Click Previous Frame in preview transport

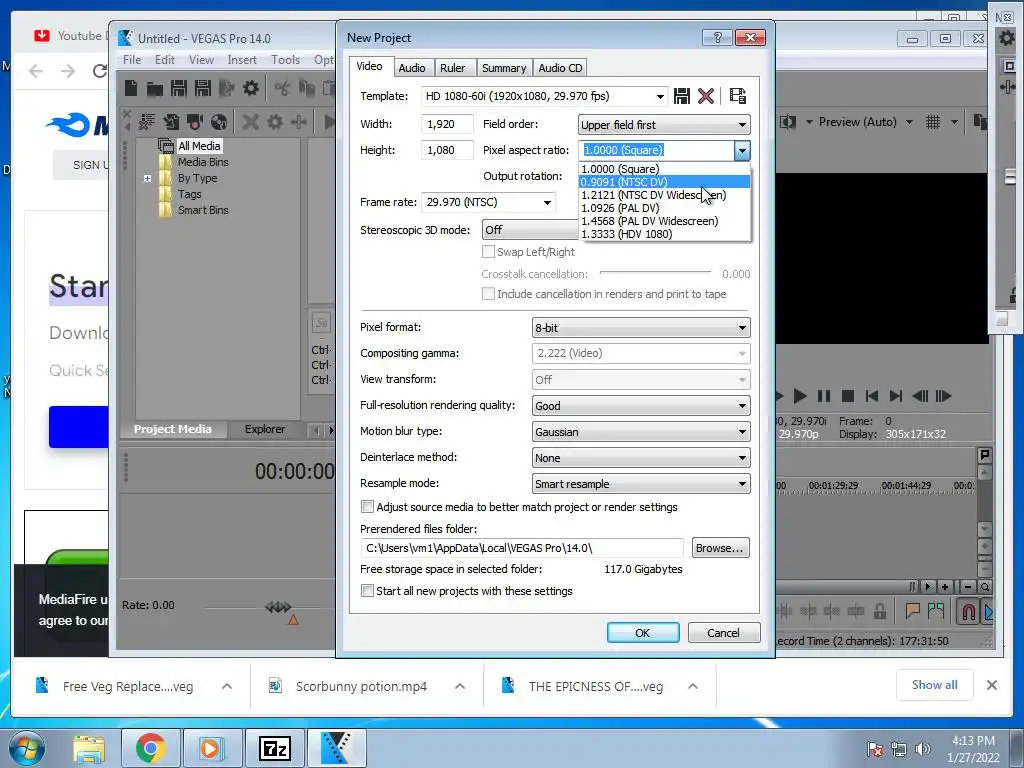(920, 396)
